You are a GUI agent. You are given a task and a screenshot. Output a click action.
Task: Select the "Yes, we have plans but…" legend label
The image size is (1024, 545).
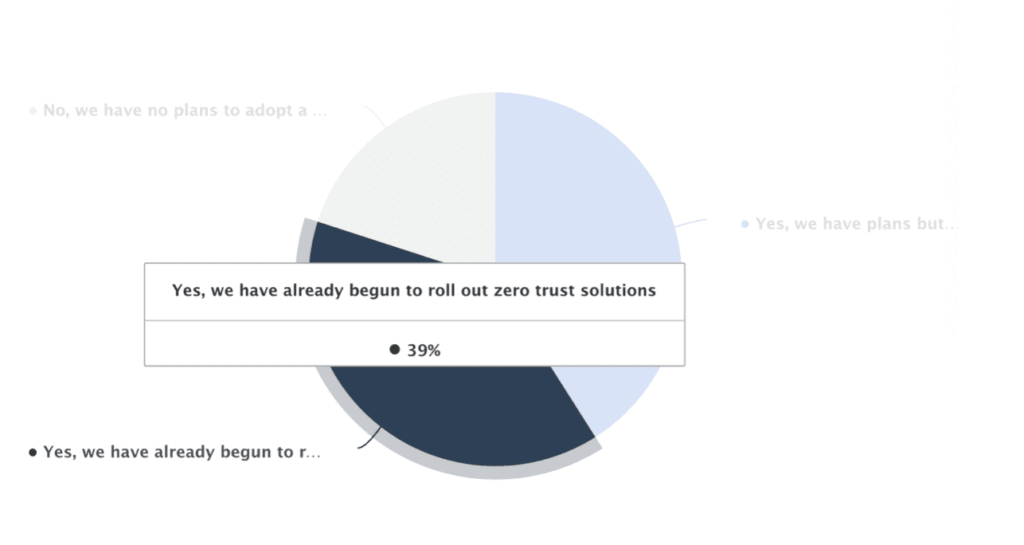[855, 224]
